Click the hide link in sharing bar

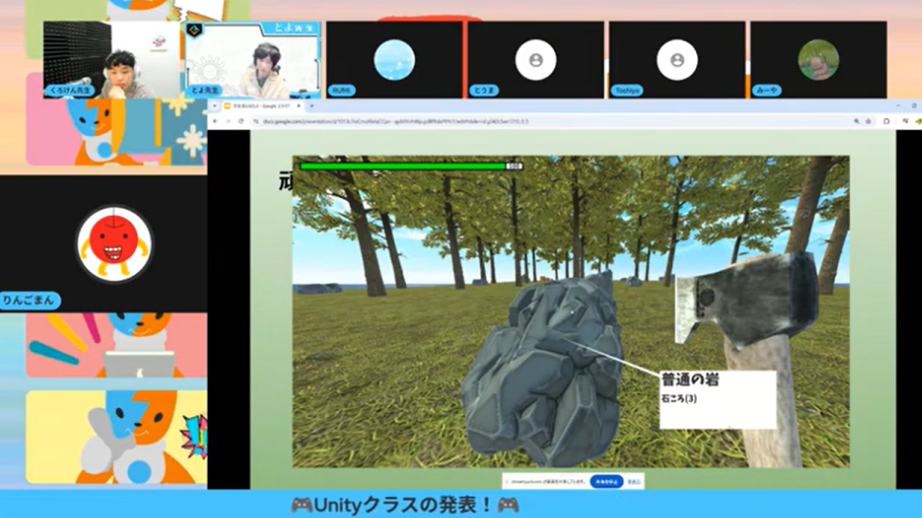(x=634, y=482)
